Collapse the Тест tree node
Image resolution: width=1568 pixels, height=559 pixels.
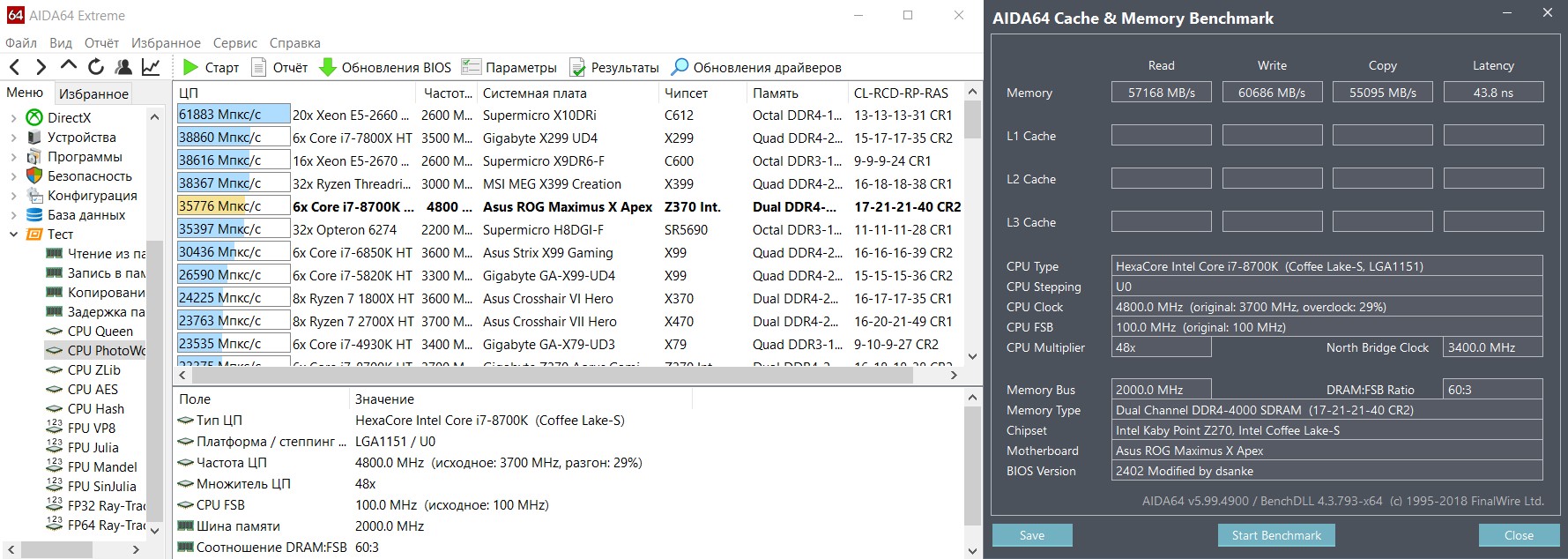(x=13, y=235)
